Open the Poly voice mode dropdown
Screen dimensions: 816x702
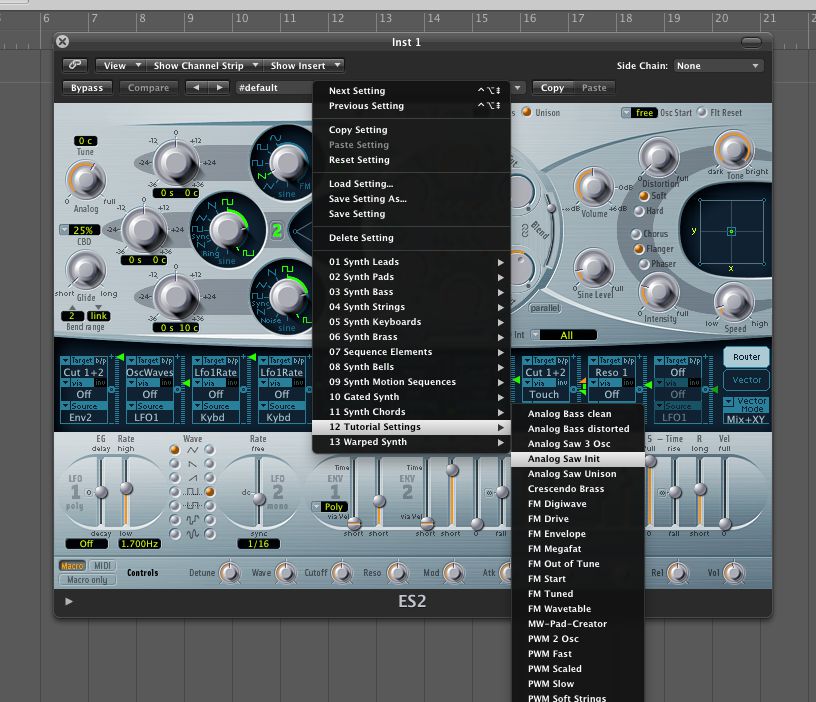coord(329,506)
